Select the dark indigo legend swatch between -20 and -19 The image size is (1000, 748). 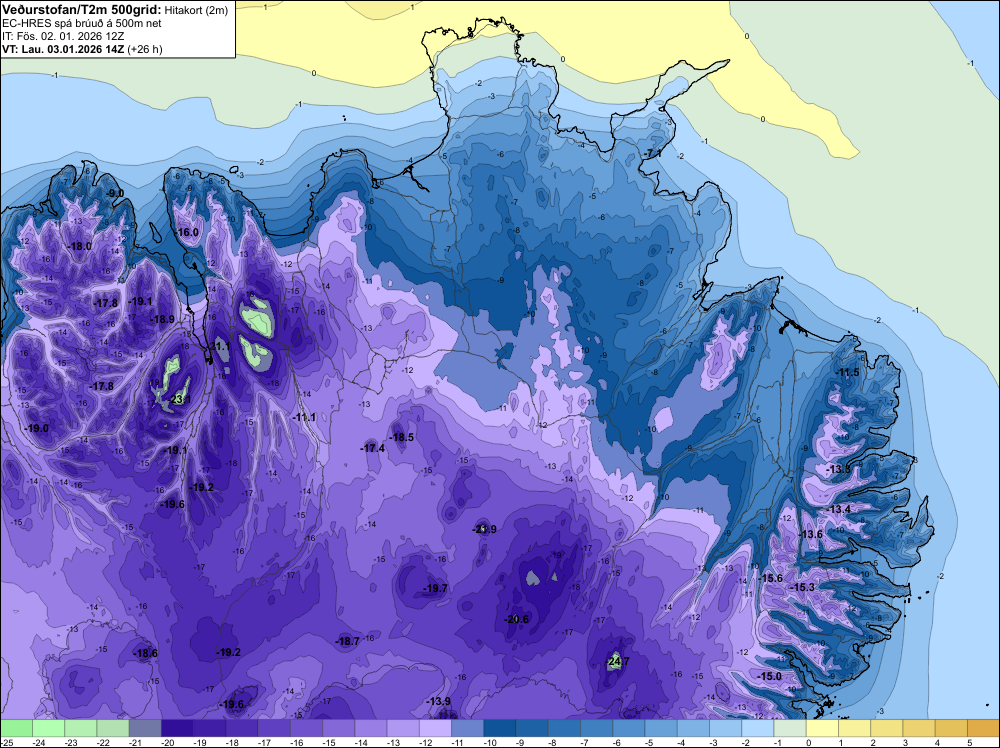click(x=177, y=728)
